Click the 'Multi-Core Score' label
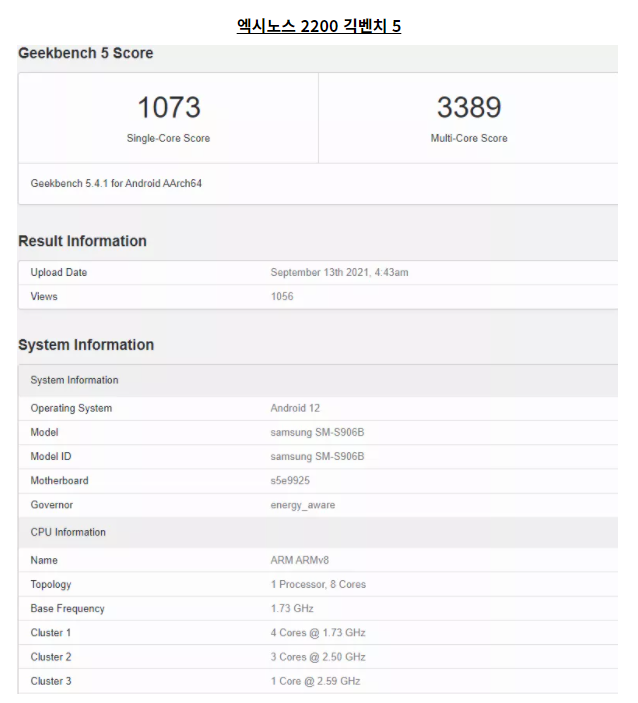Image resolution: width=638 pixels, height=703 pixels. click(x=469, y=138)
